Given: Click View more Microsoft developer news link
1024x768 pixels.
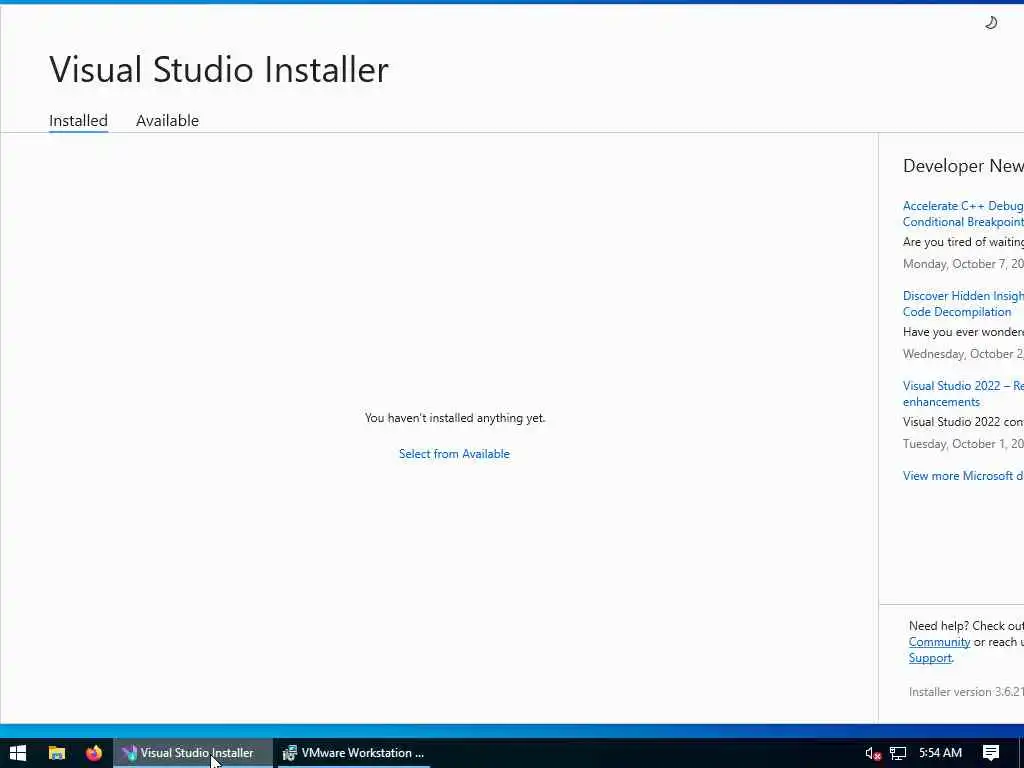Looking at the screenshot, I should pyautogui.click(x=963, y=475).
